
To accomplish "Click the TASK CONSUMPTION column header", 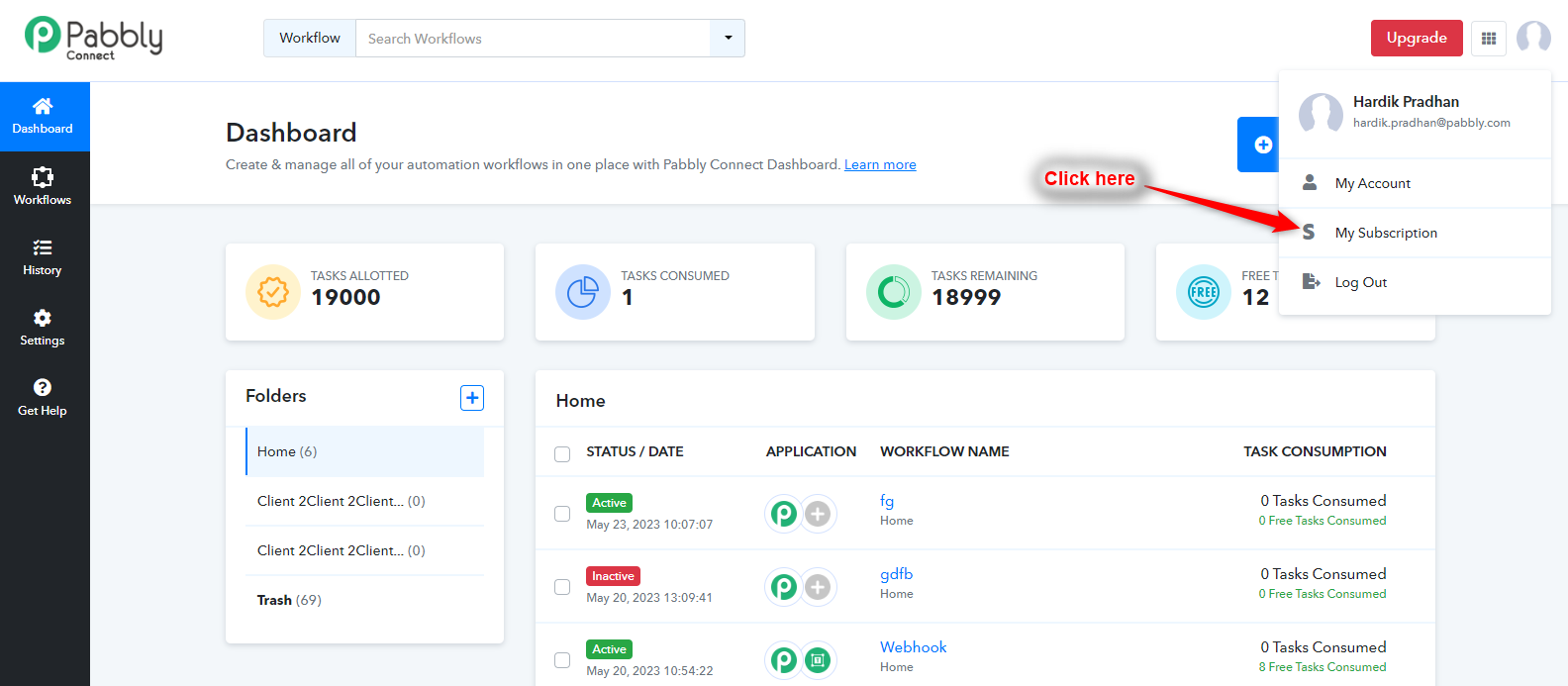I will click(1315, 451).
